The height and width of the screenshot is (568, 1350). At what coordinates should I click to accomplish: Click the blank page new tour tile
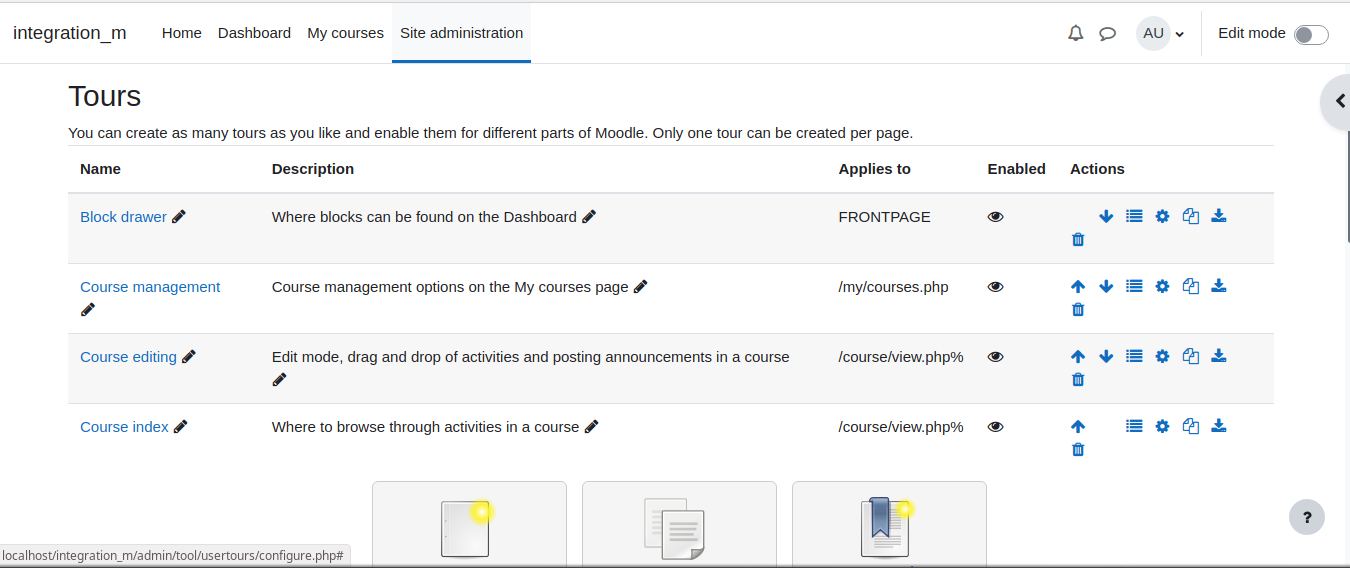click(469, 524)
